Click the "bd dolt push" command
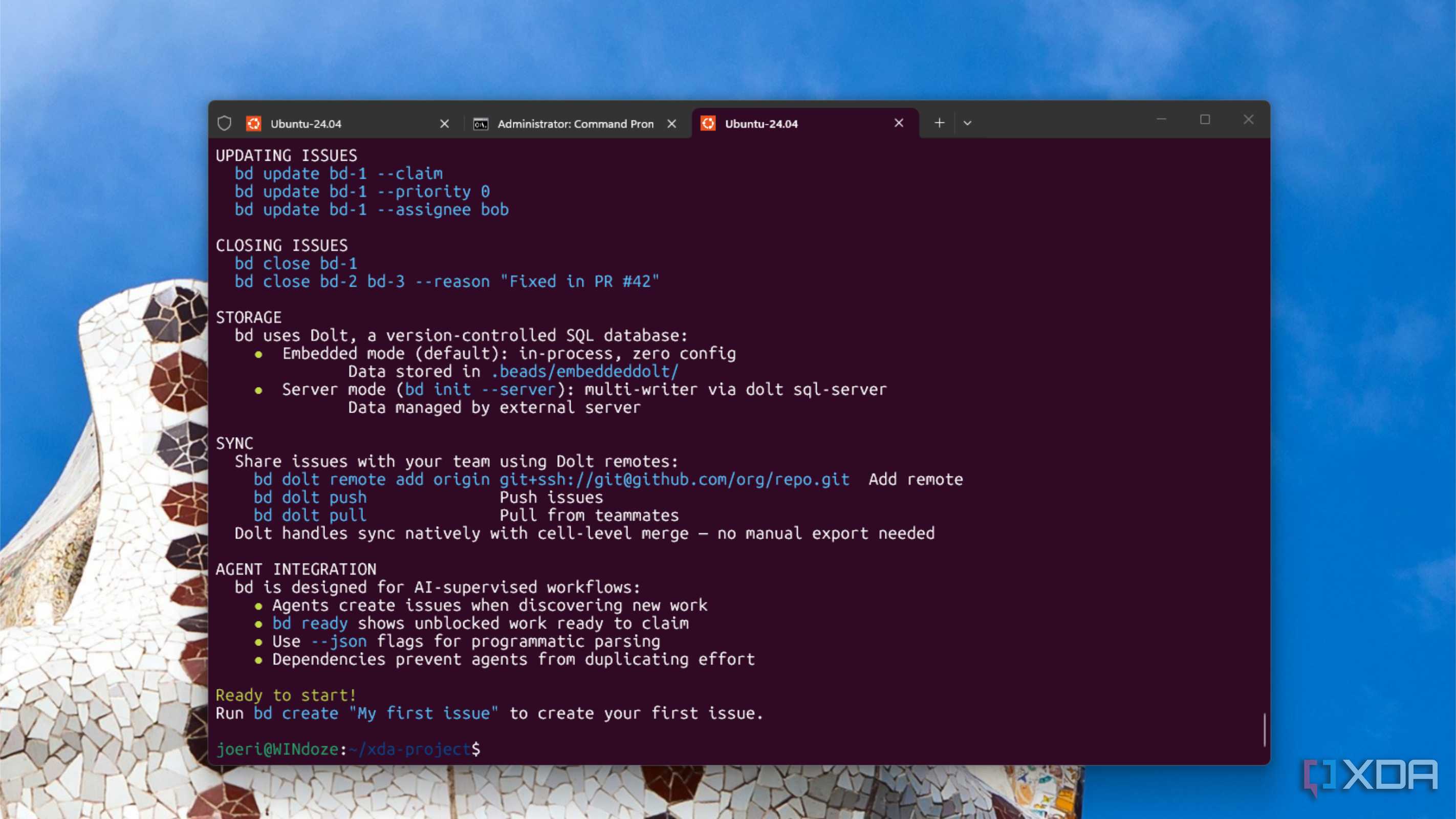 (310, 498)
